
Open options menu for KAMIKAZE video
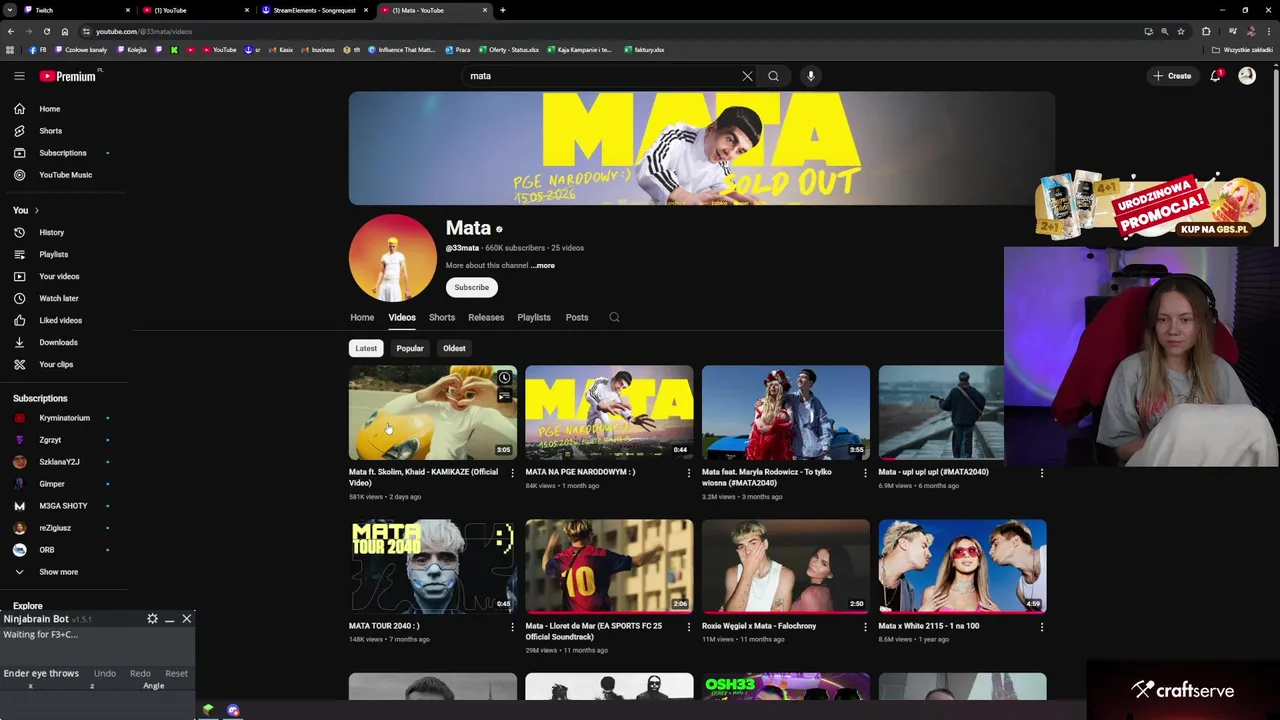[x=512, y=472]
